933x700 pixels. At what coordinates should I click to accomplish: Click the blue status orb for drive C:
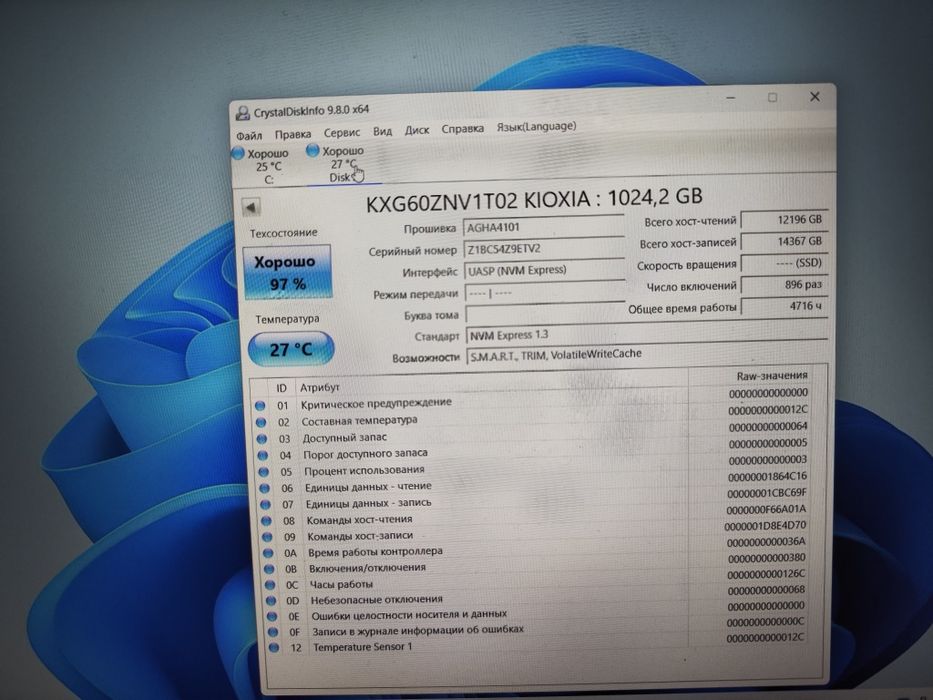pyautogui.click(x=238, y=154)
